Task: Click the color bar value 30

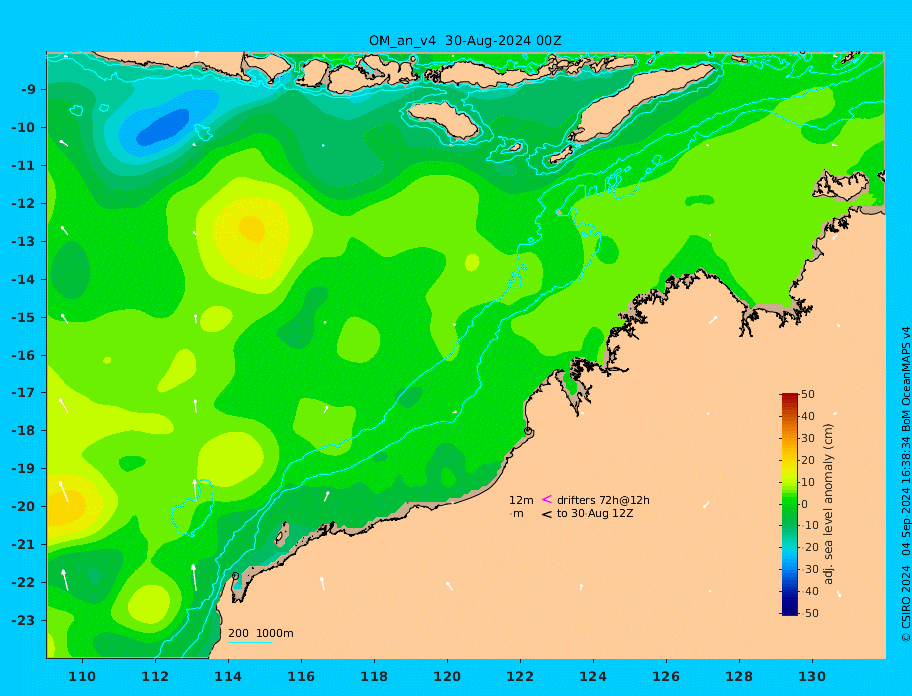Action: 807,438
